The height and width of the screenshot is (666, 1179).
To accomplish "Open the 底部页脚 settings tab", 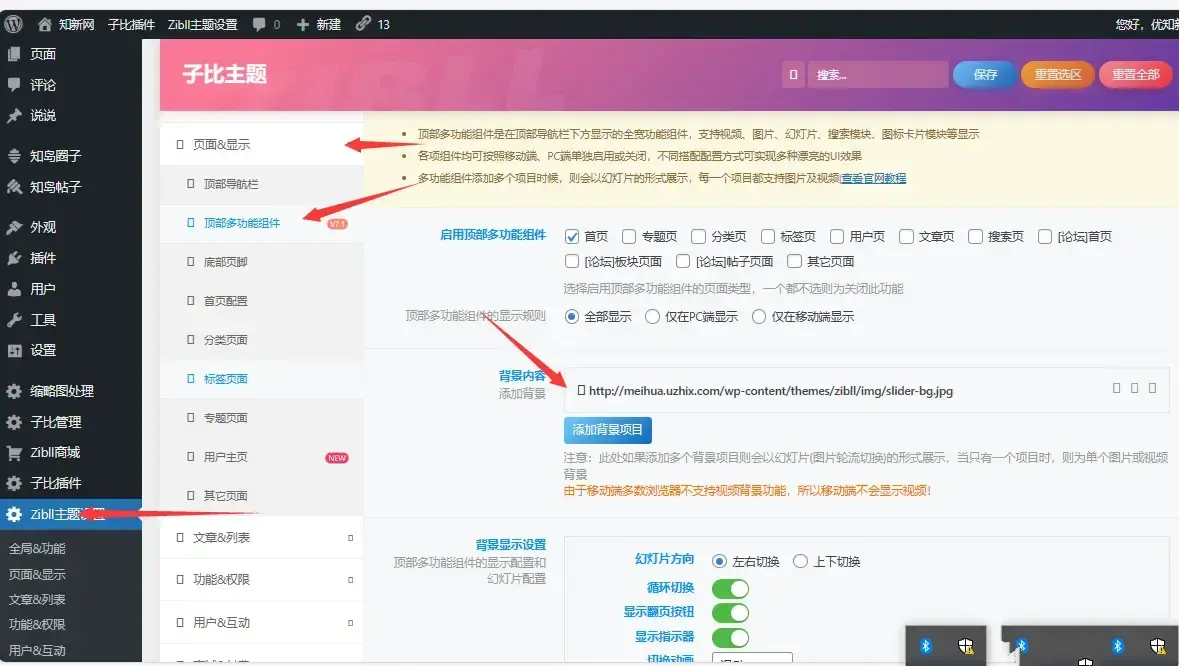I will (x=262, y=262).
